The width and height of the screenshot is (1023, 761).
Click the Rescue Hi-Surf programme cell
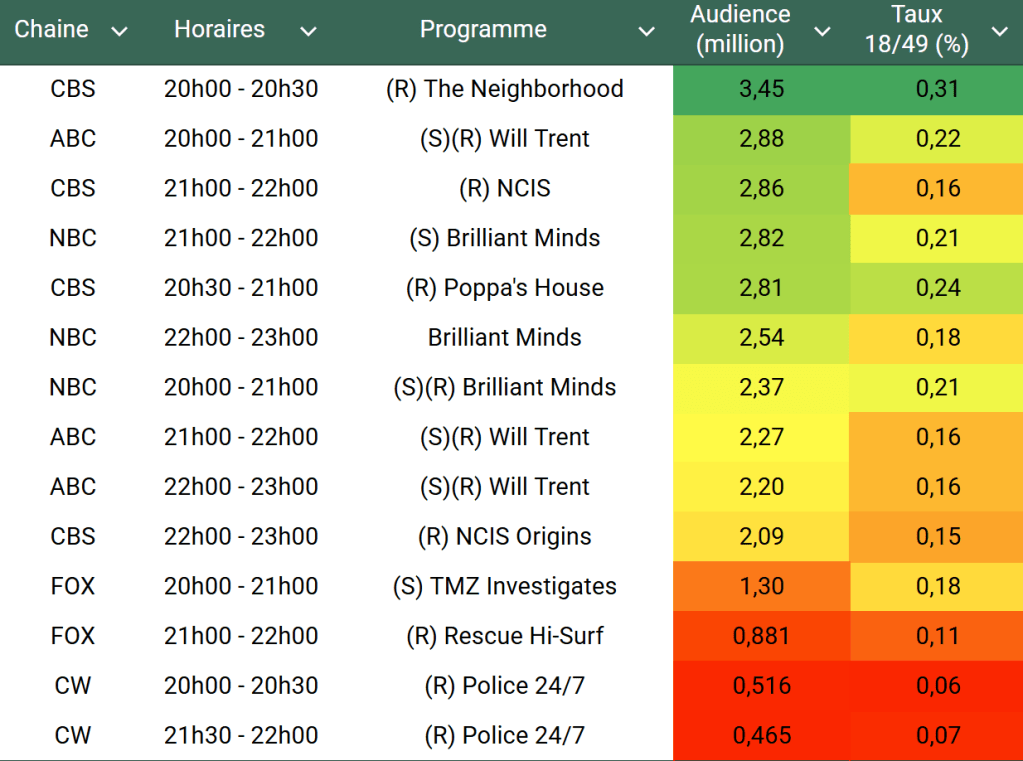[504, 636]
